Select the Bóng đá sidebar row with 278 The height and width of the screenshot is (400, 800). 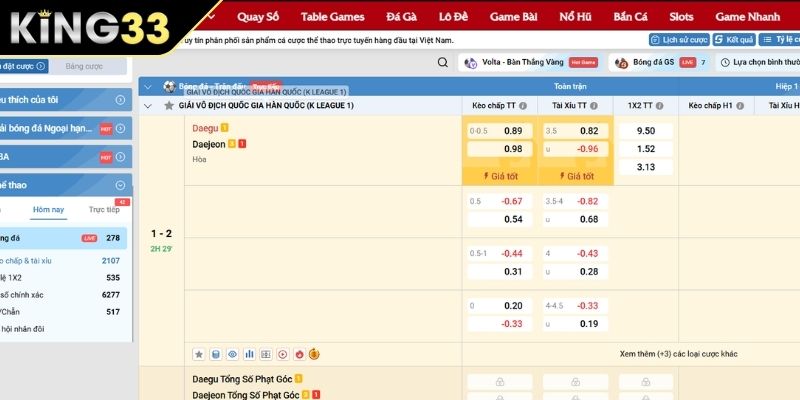tap(62, 238)
